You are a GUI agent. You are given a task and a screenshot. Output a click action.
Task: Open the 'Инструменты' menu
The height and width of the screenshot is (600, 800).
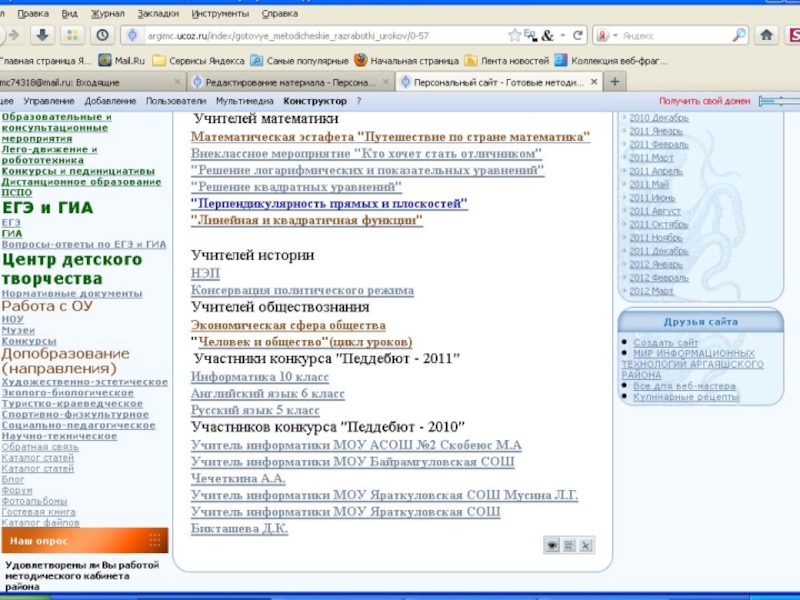[x=223, y=14]
